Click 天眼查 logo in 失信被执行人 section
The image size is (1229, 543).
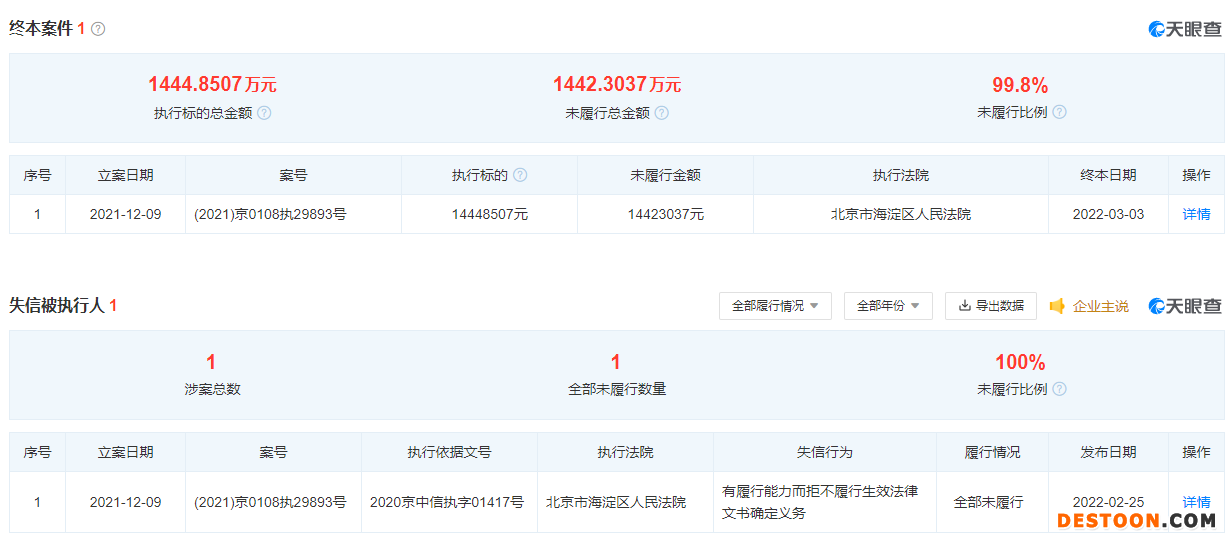tap(1185, 306)
